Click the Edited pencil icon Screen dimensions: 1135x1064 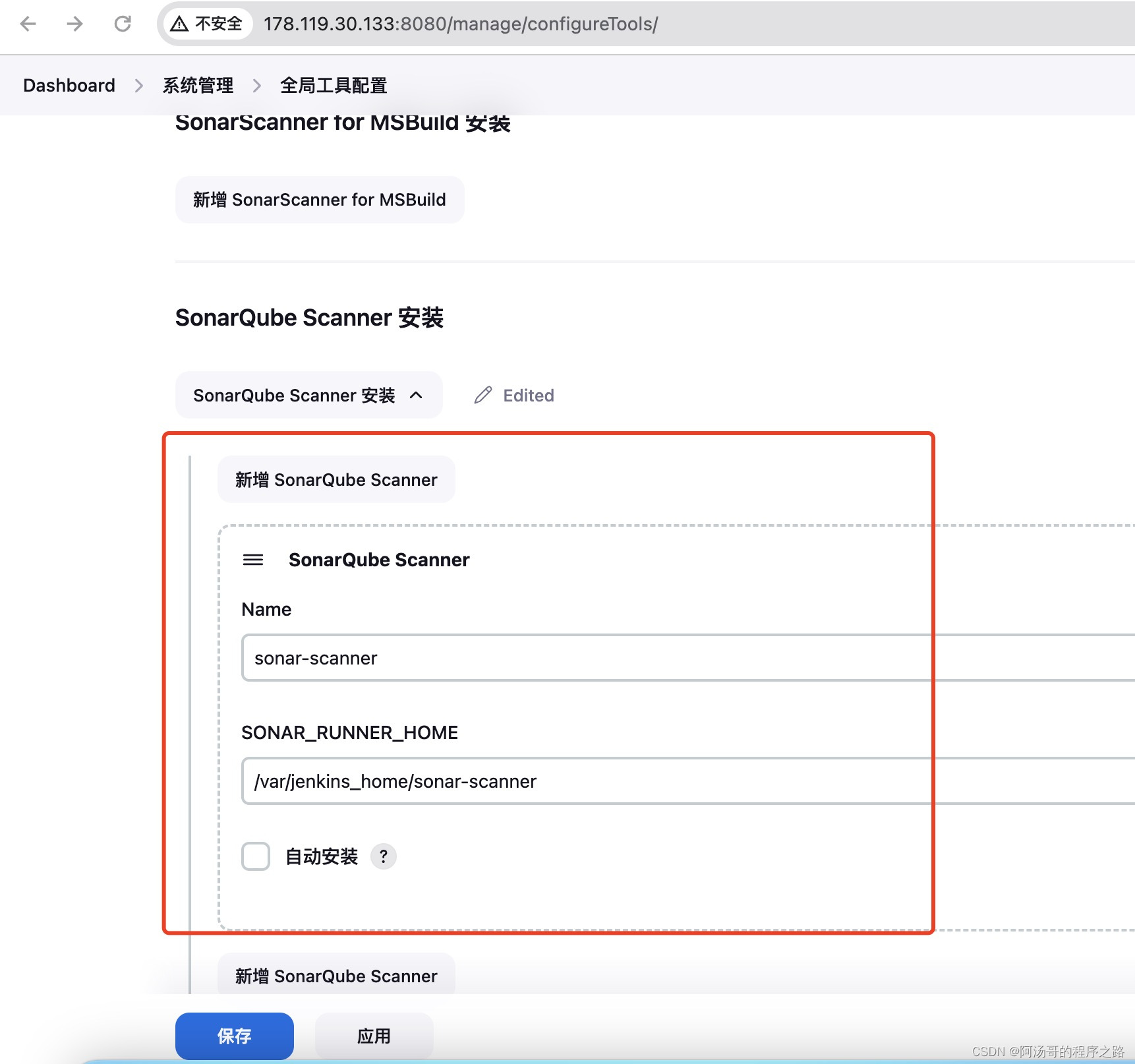(483, 395)
